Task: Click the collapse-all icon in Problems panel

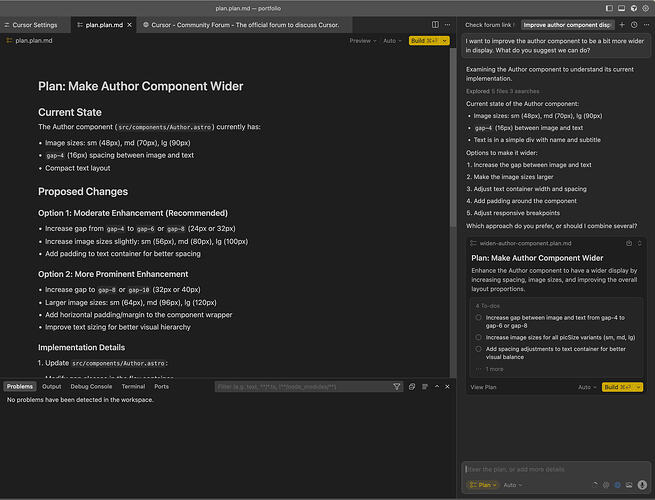Action: tap(412, 387)
